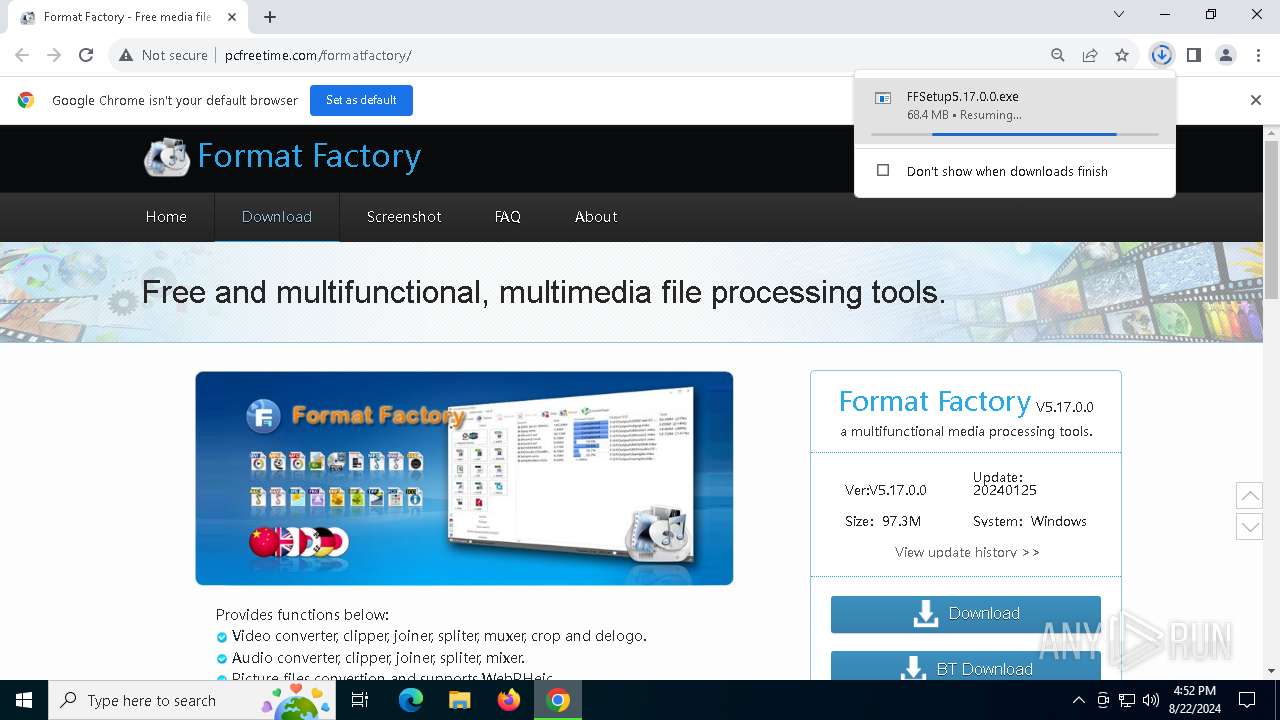
Task: Click the page scroll-up arrow widget
Action: point(1249,495)
